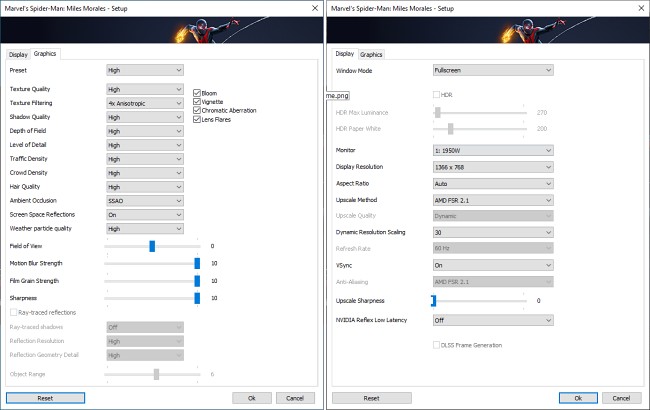Open the Ambient Occlusion SSAO dropdown
The height and width of the screenshot is (410, 650).
pos(145,201)
